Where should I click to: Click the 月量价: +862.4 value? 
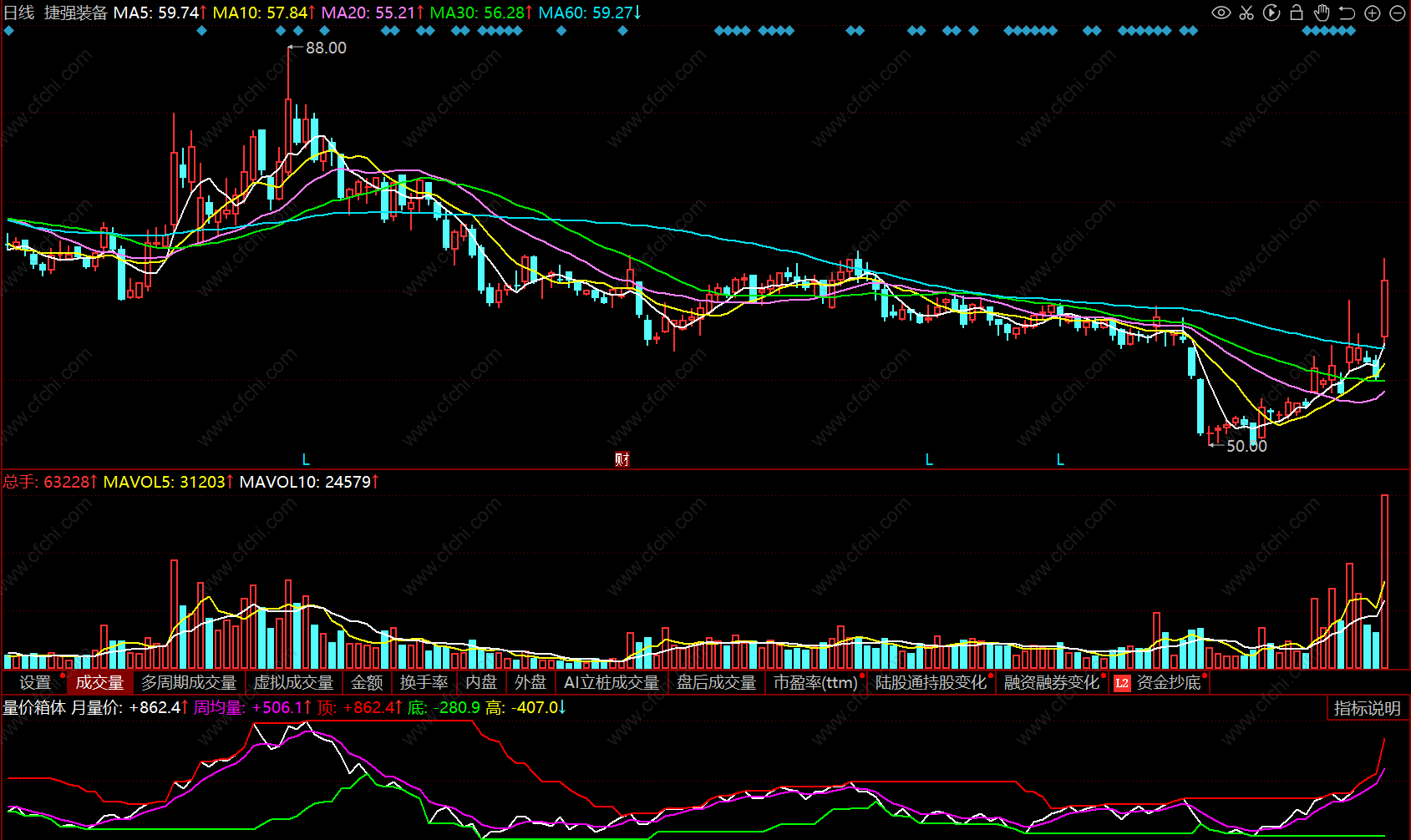[x=129, y=708]
